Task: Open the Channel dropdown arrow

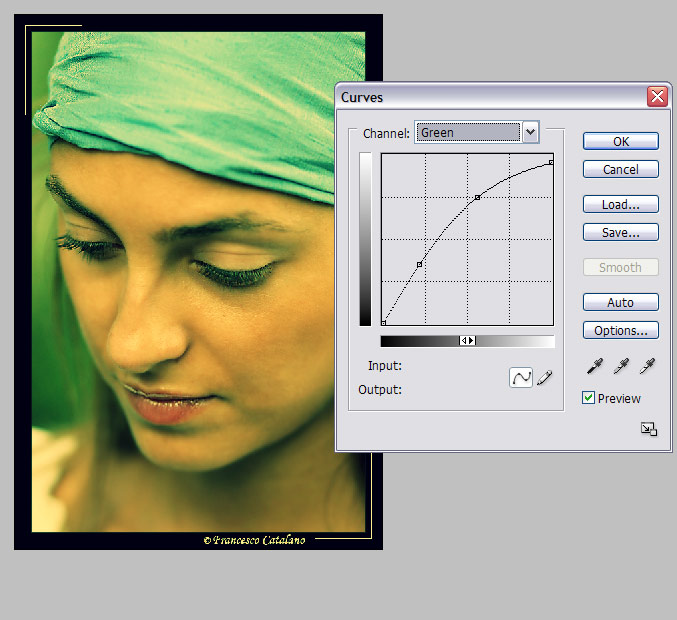Action: 530,132
